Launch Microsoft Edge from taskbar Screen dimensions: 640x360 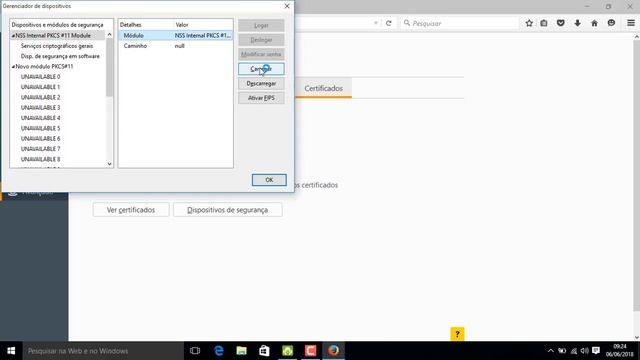(219, 351)
